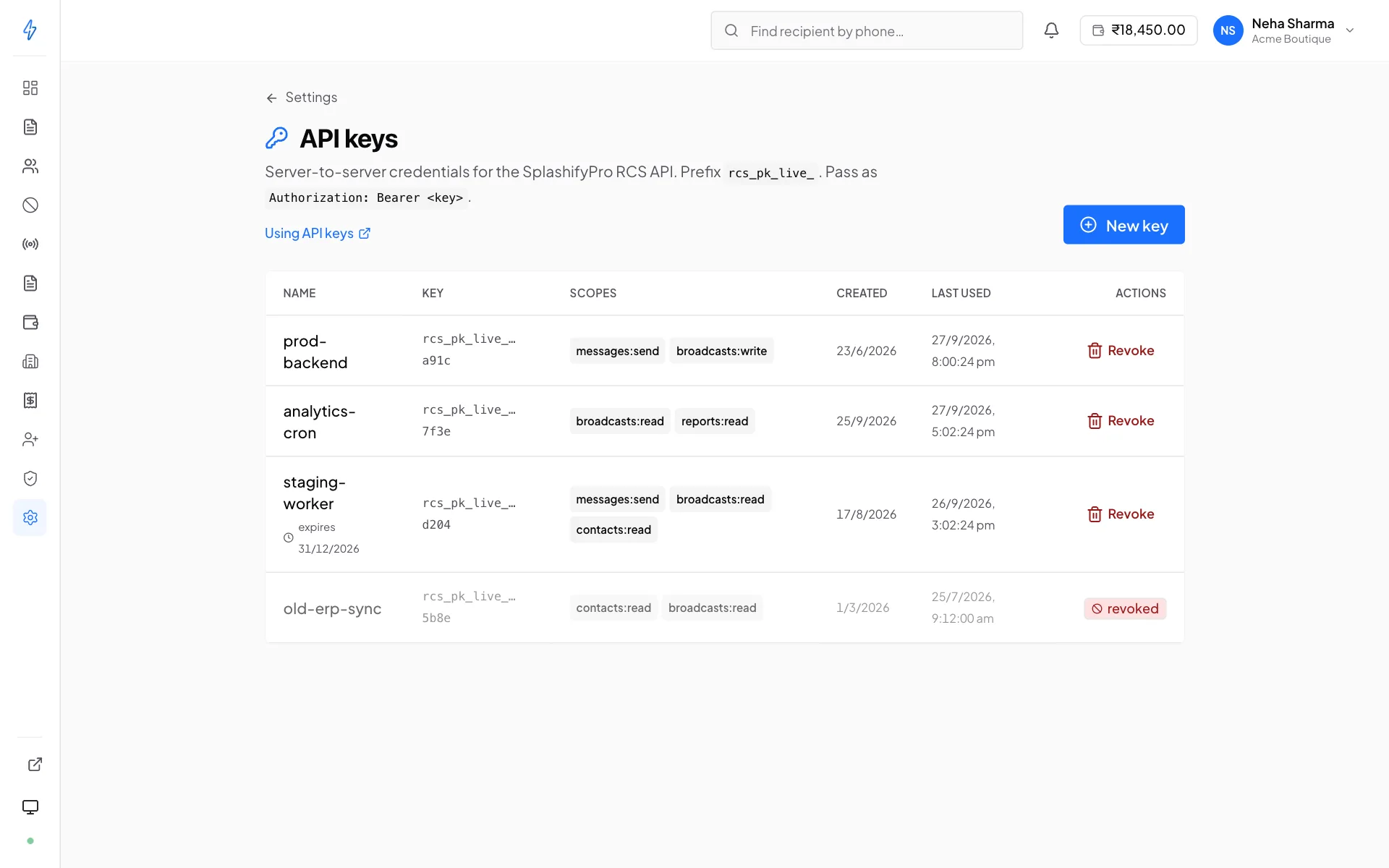Open the dashboard grid icon in sidebar
1389x868 pixels.
coord(30,88)
